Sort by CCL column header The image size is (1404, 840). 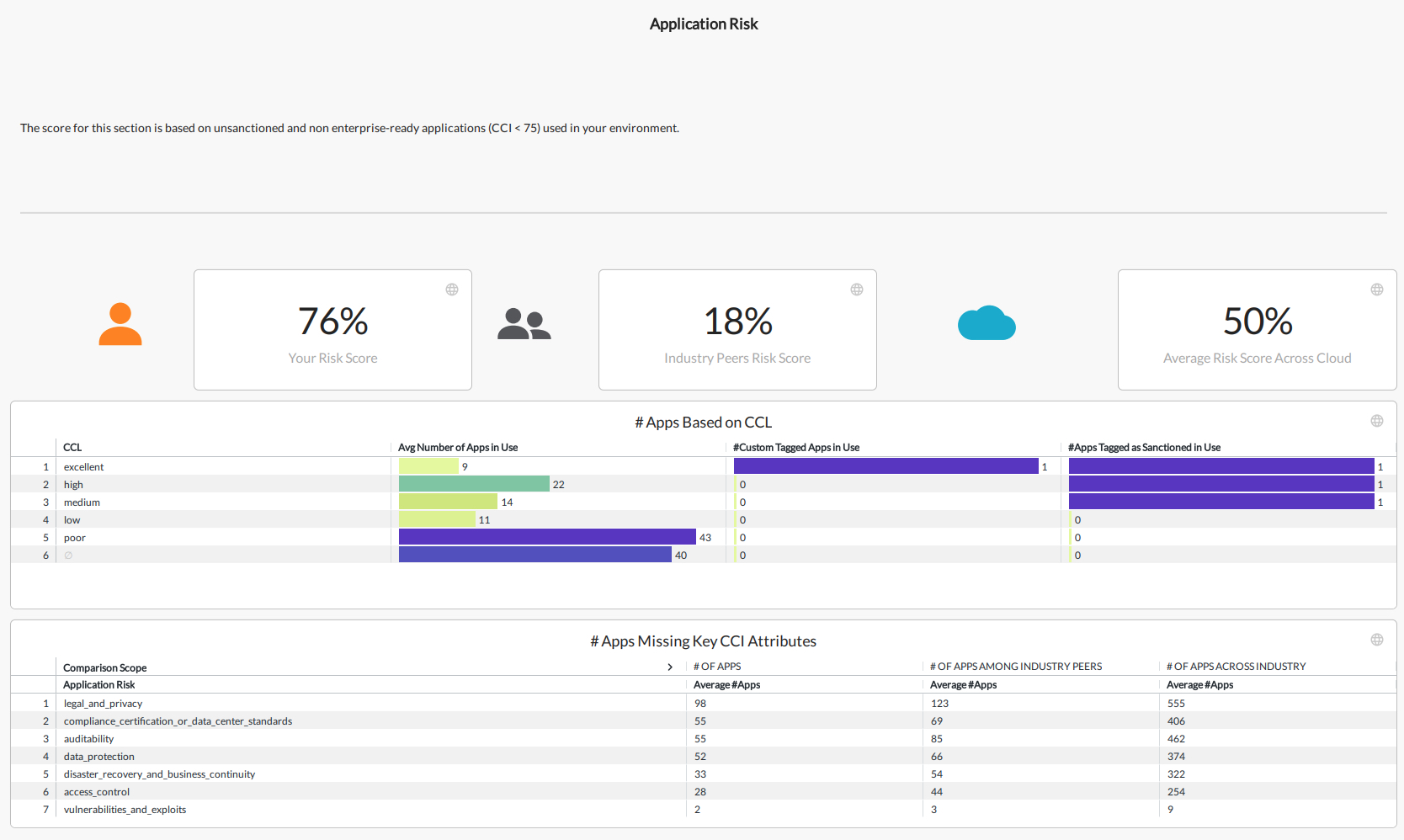coord(72,448)
